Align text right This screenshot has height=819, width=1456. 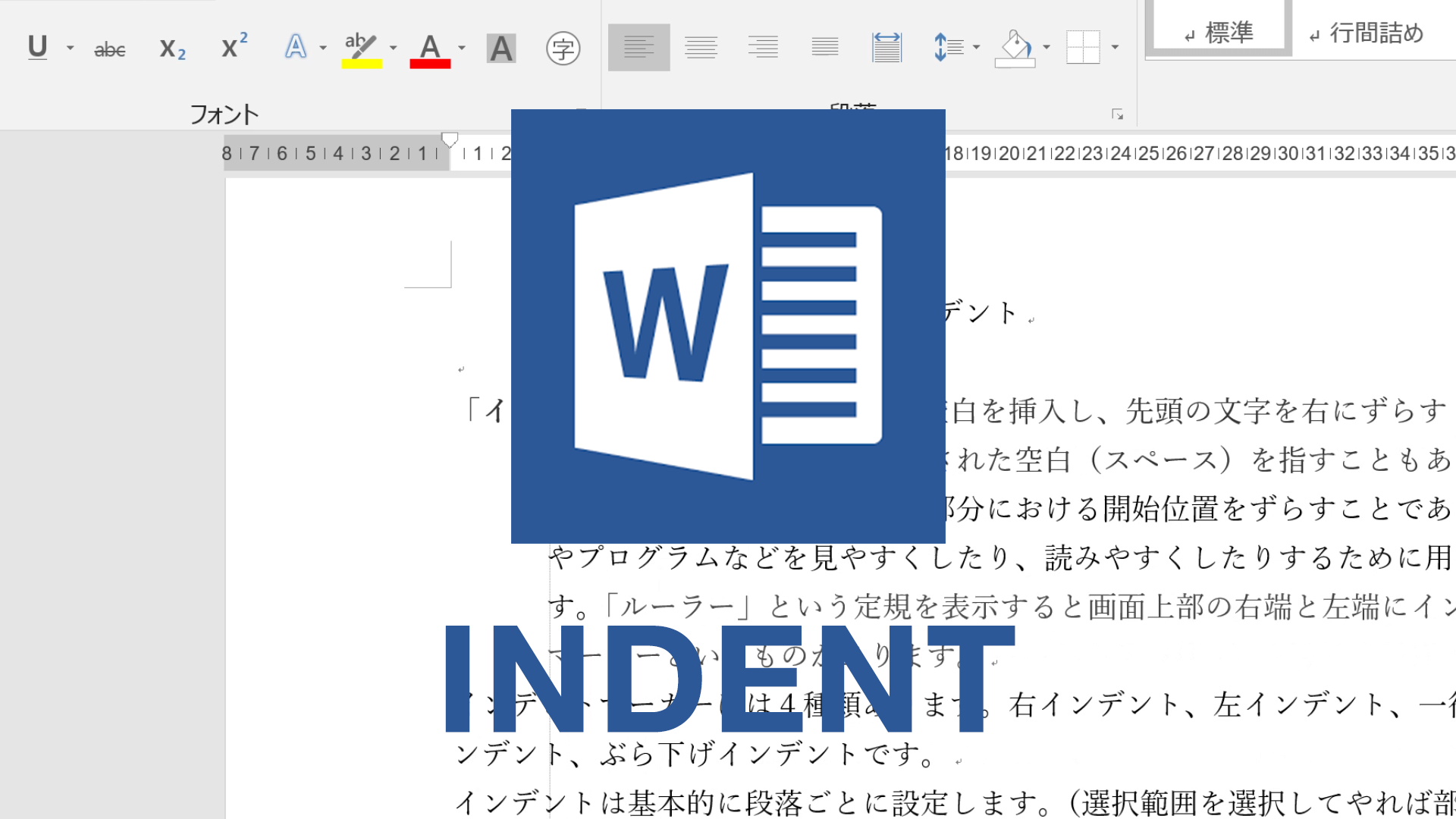(763, 47)
